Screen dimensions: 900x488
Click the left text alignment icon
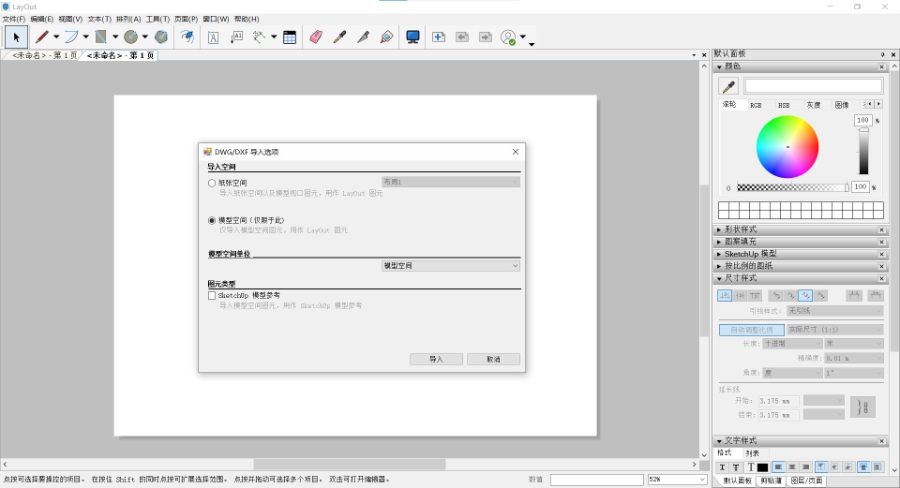(778, 467)
